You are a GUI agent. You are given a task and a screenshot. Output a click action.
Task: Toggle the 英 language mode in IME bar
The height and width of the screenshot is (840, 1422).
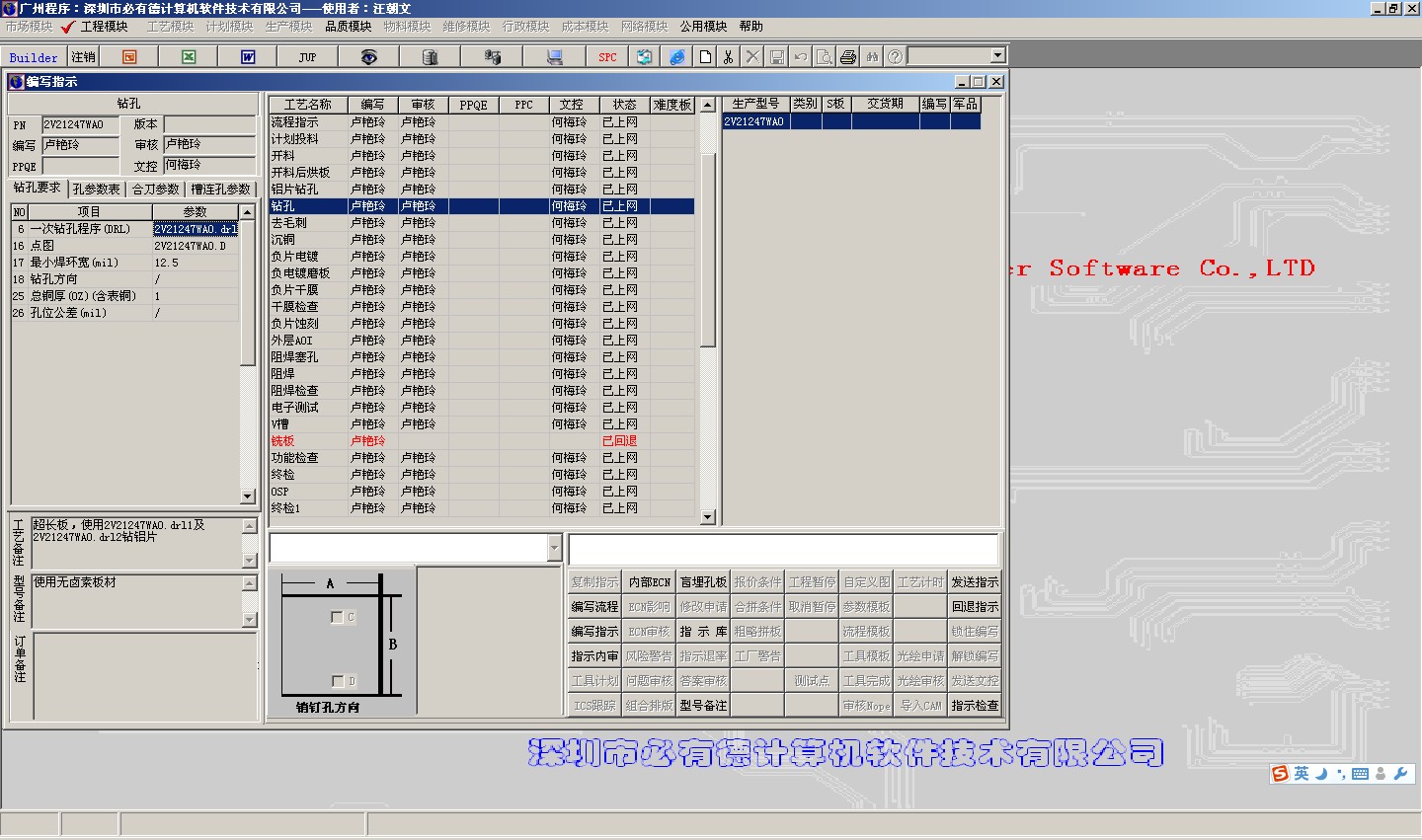[1302, 774]
